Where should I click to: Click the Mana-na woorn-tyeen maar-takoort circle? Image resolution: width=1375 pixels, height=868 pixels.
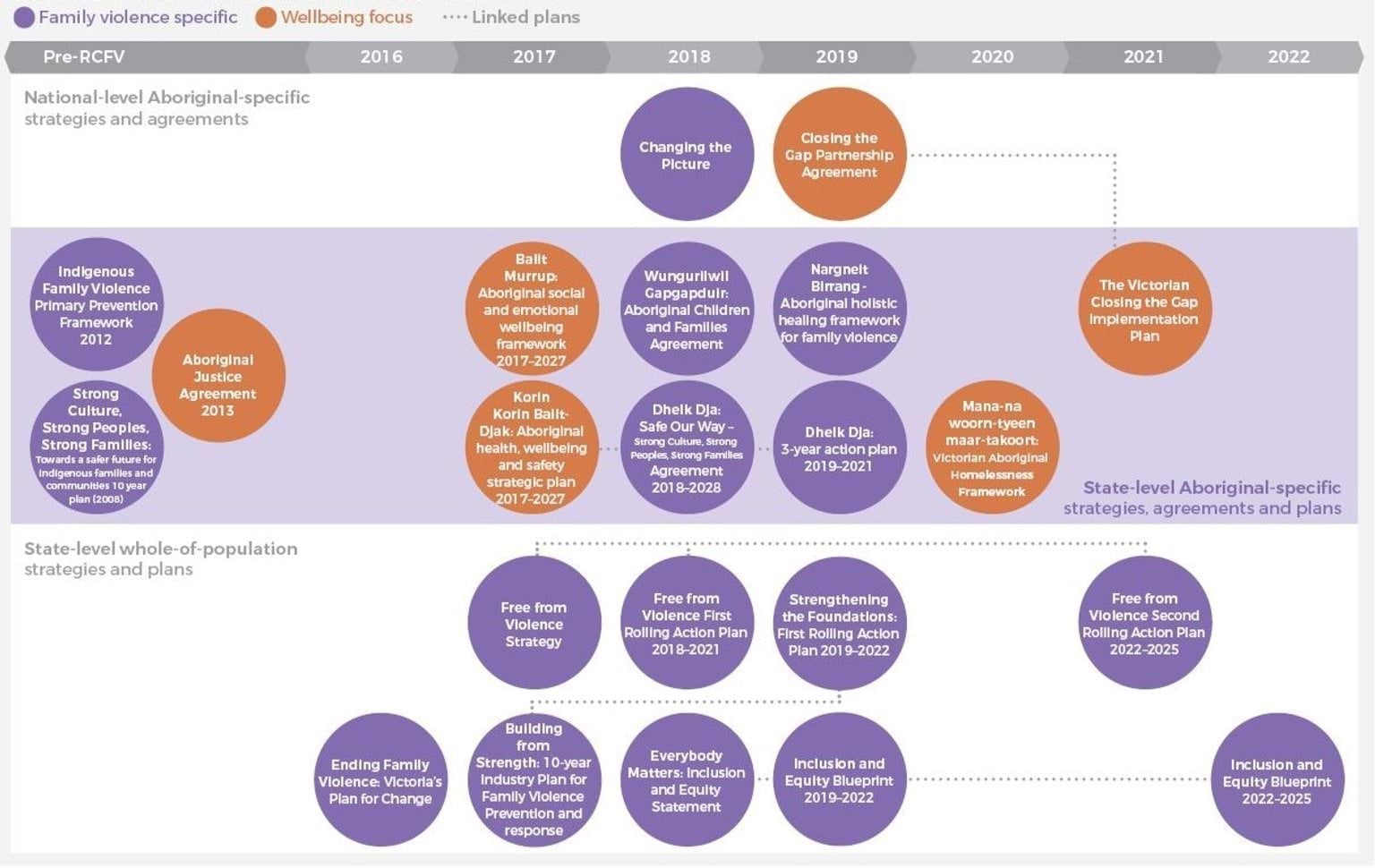pyautogui.click(x=992, y=447)
